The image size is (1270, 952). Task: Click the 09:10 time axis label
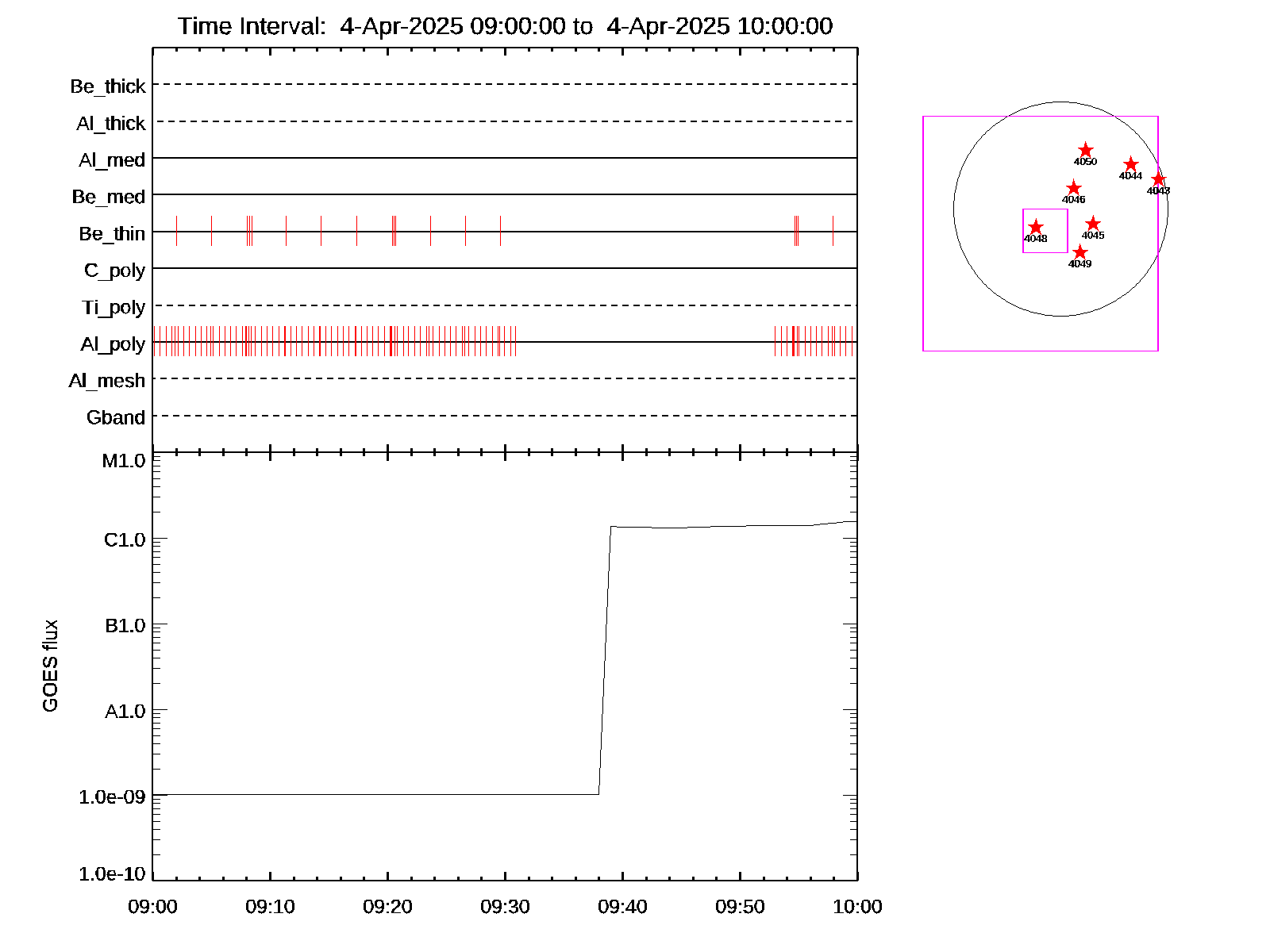270,907
